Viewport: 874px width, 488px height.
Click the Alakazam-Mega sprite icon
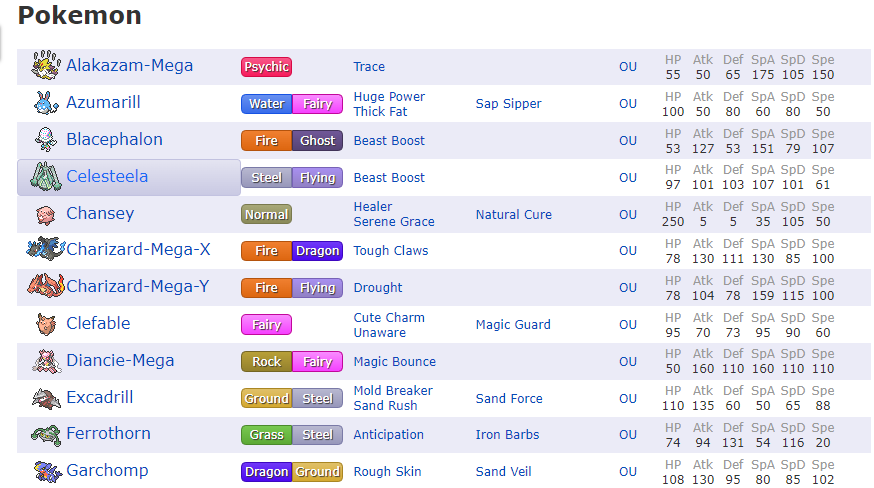pos(45,66)
